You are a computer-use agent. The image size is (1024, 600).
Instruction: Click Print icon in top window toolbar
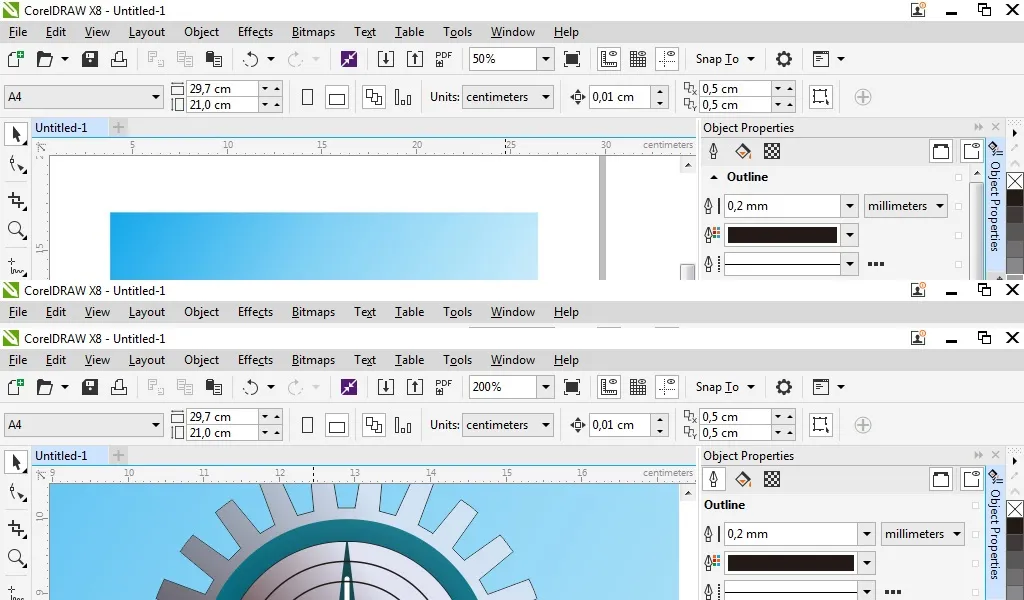[119, 59]
